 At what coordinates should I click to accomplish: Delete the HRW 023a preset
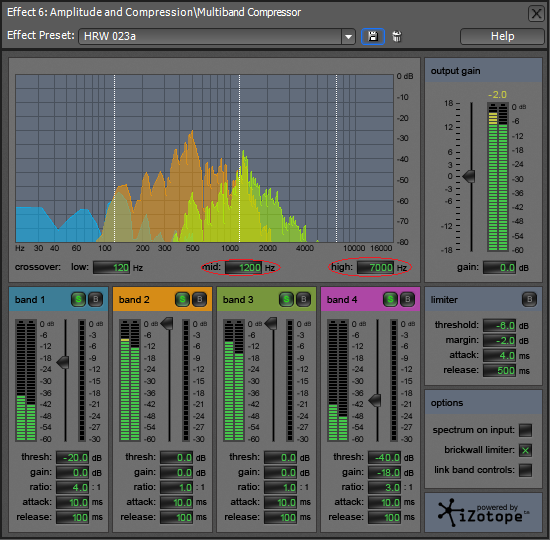pyautogui.click(x=397, y=36)
